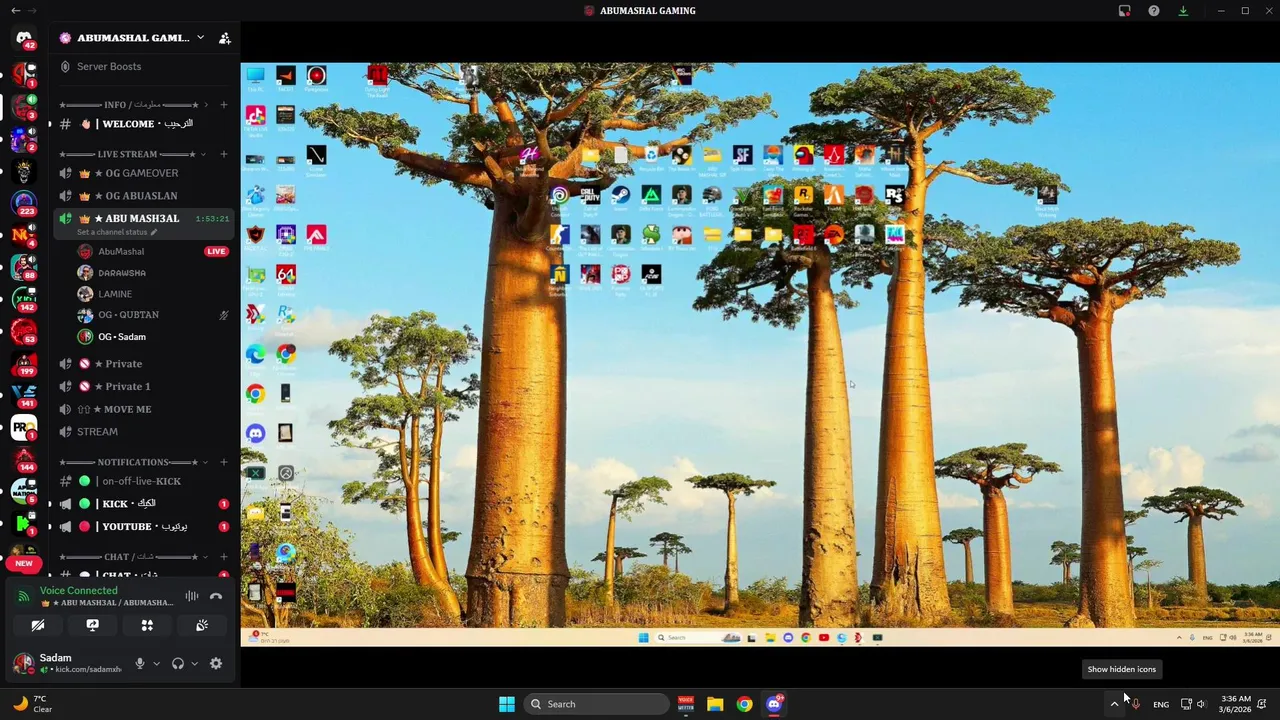Screen dimensions: 1280x720
Task: Start an activity from voice panel
Action: point(147,625)
